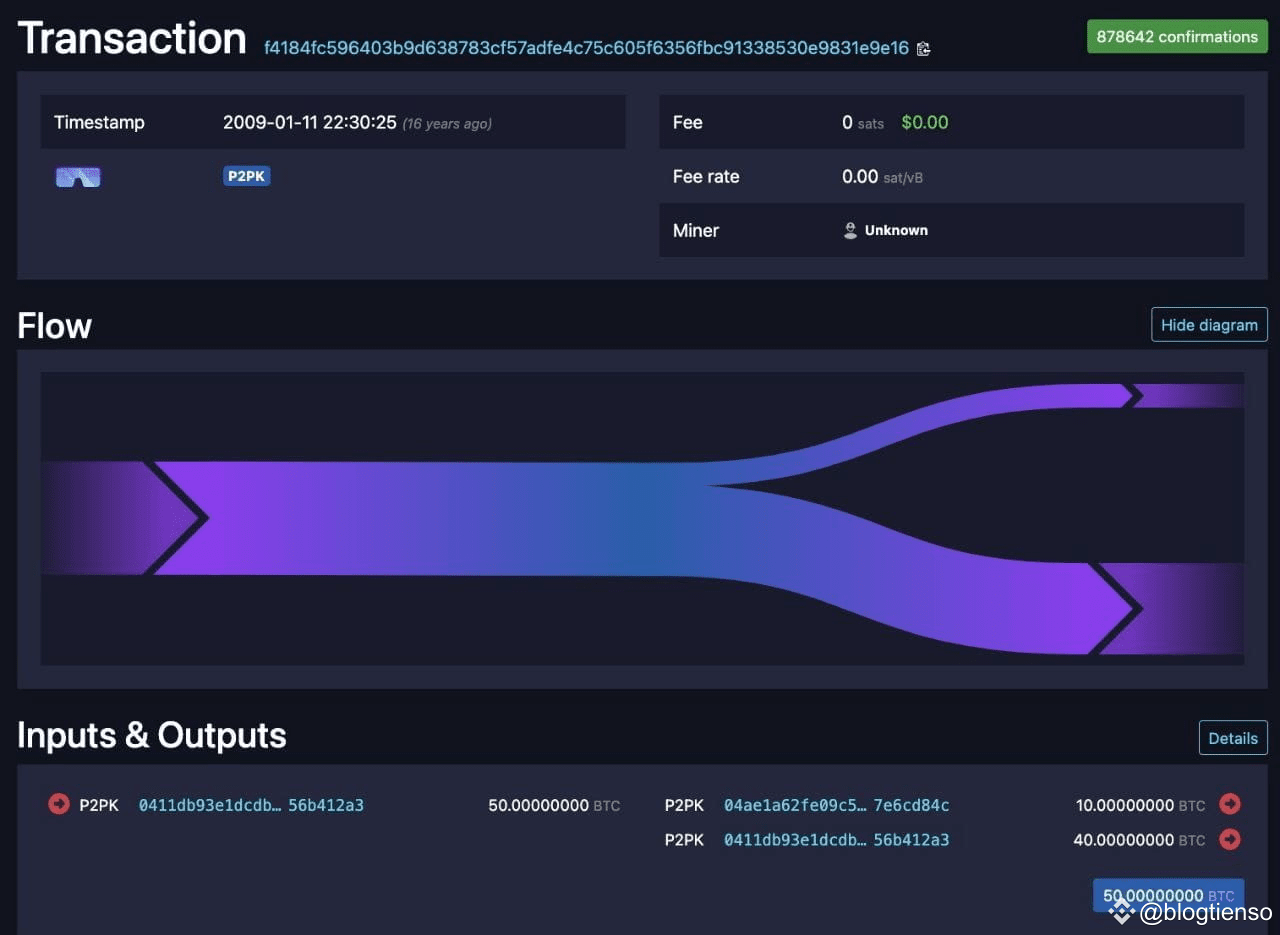Click the full transaction hash f4184fc5...
Screen dimensions: 1280x935
[586, 48]
